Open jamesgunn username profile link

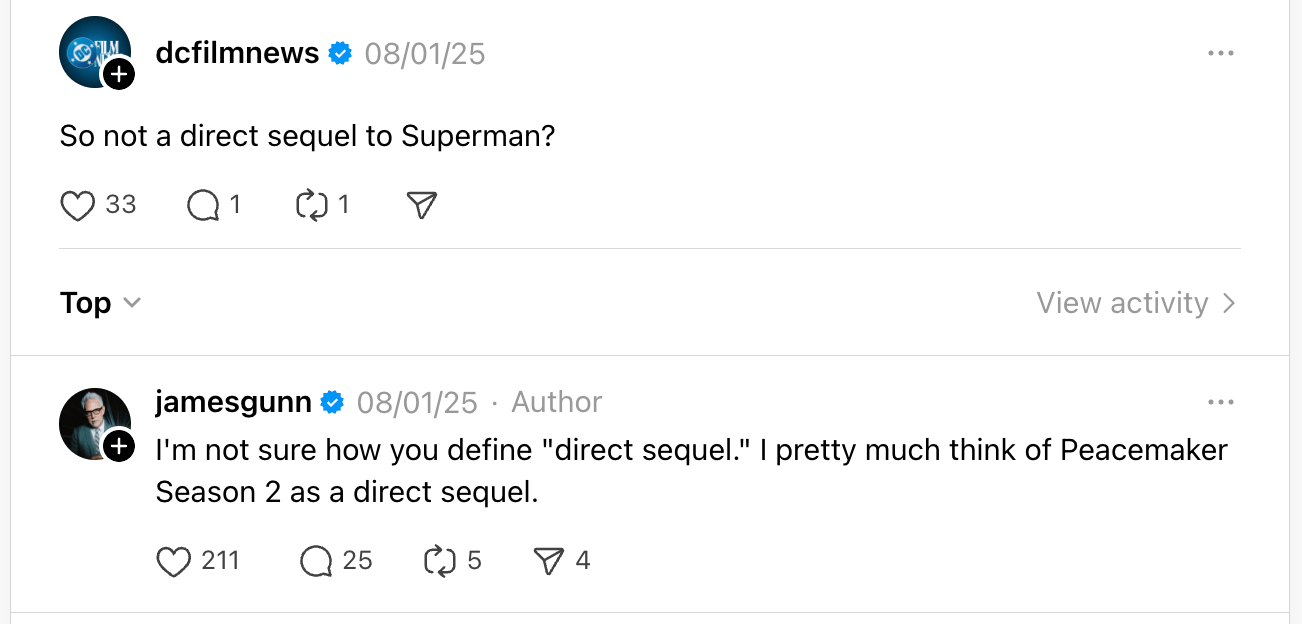tap(233, 402)
